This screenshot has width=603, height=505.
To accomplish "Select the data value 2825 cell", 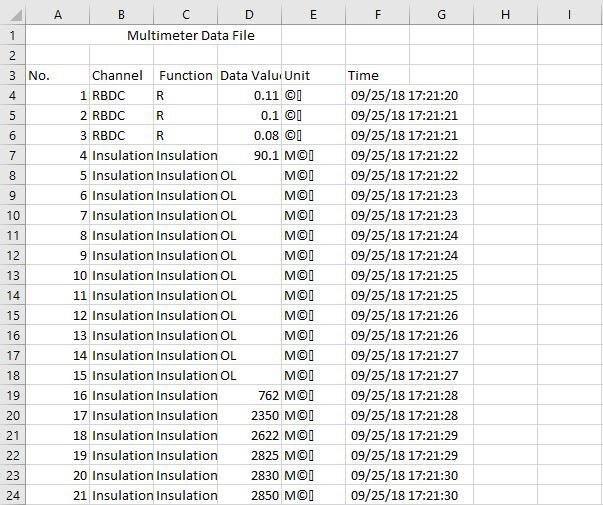I will [x=250, y=455].
